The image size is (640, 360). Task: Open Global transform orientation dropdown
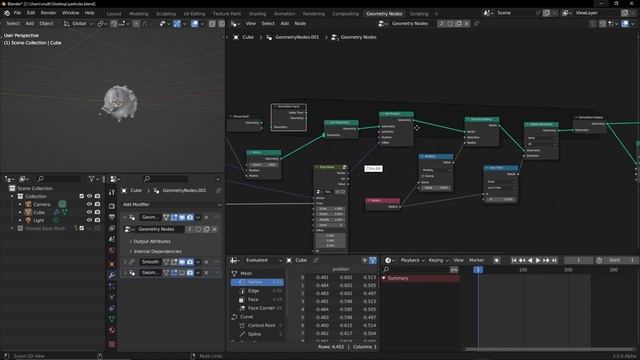pyautogui.click(x=78, y=24)
